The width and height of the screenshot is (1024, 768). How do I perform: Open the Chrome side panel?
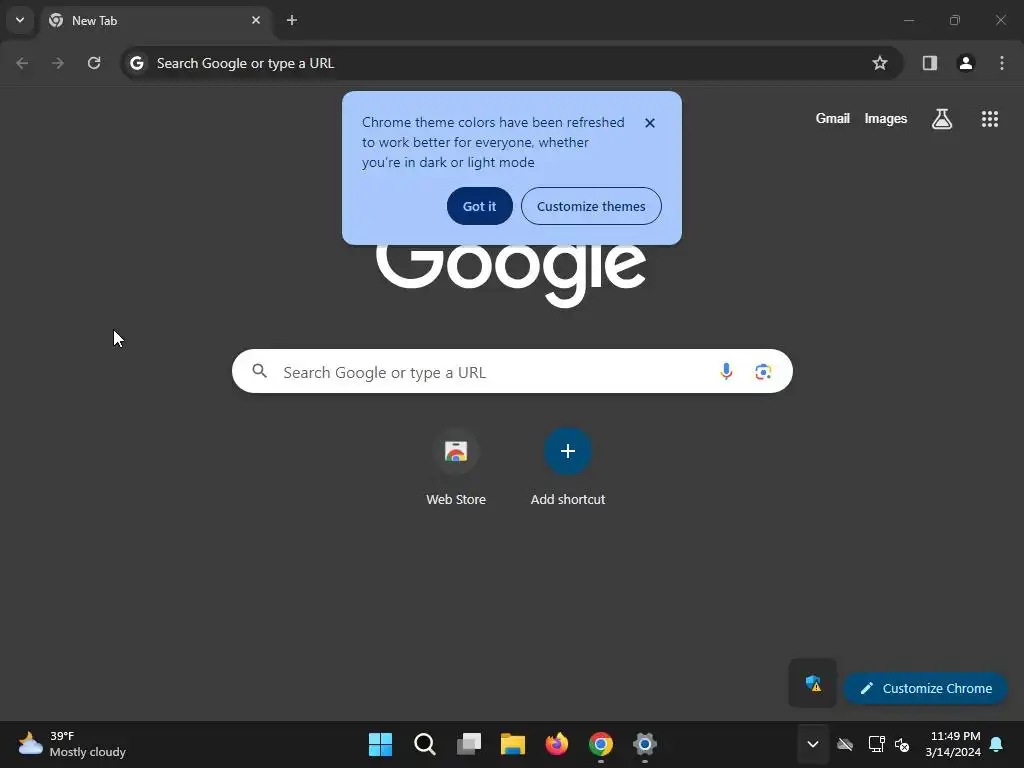pyautogui.click(x=929, y=63)
